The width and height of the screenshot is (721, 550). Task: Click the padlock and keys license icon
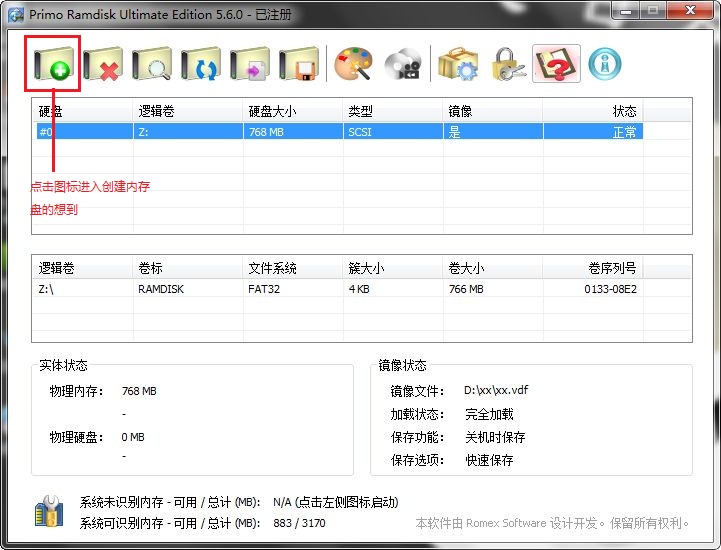coord(507,63)
